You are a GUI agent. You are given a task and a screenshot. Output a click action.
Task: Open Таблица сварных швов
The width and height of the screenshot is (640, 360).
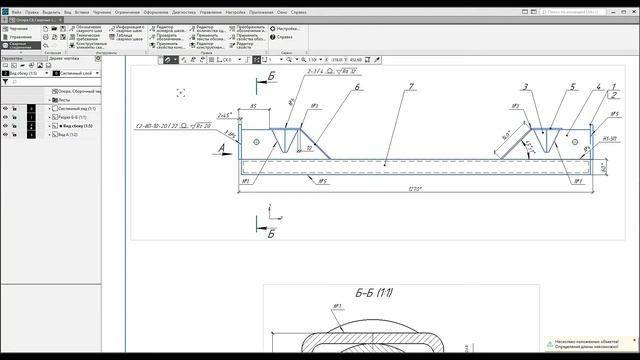click(127, 37)
